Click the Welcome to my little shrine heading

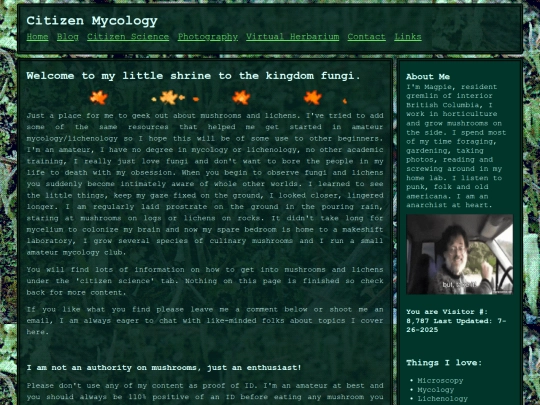pyautogui.click(x=193, y=76)
